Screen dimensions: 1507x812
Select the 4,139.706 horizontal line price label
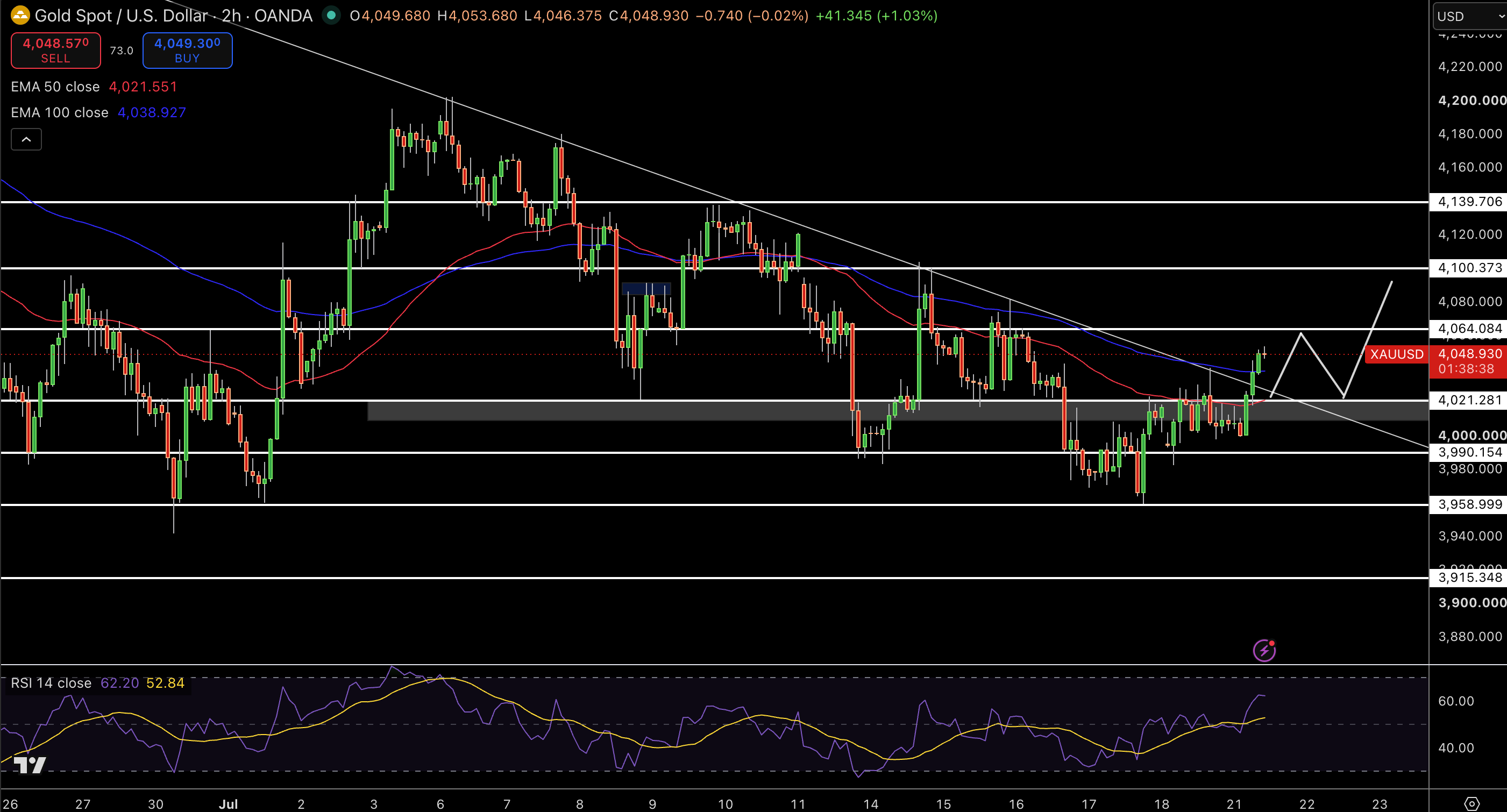1469,202
